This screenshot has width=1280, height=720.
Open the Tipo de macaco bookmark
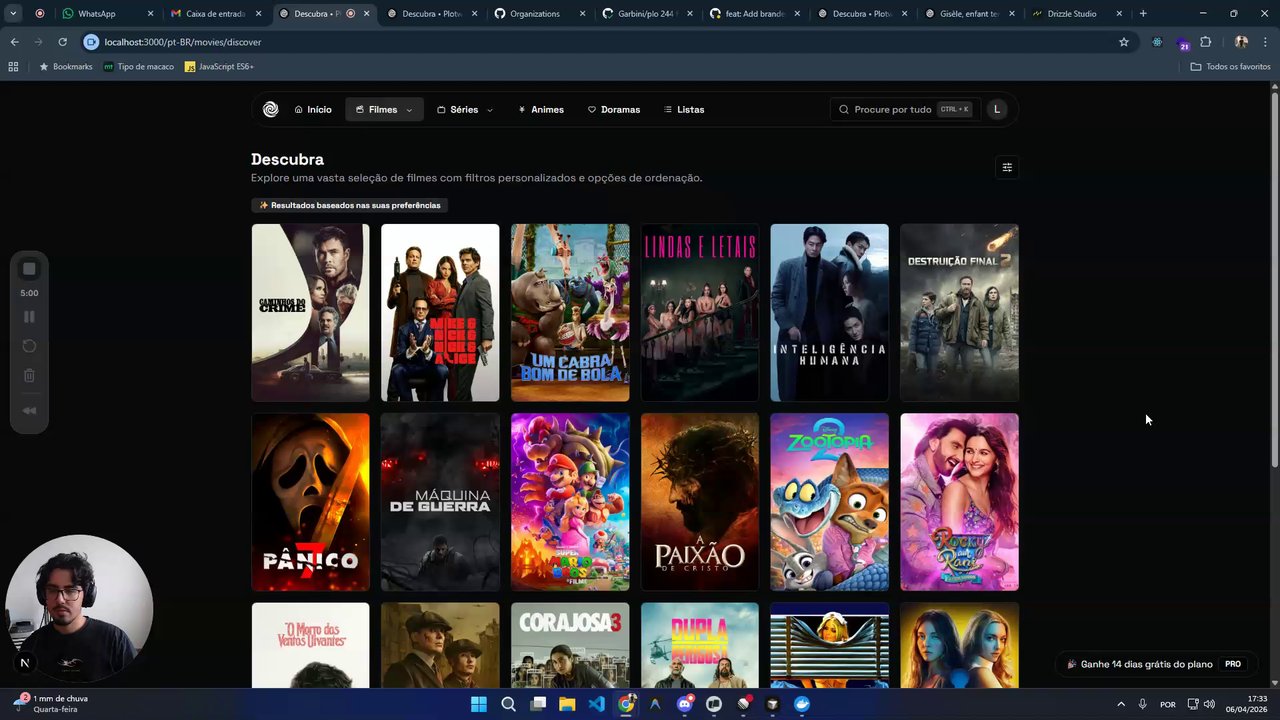tap(139, 67)
